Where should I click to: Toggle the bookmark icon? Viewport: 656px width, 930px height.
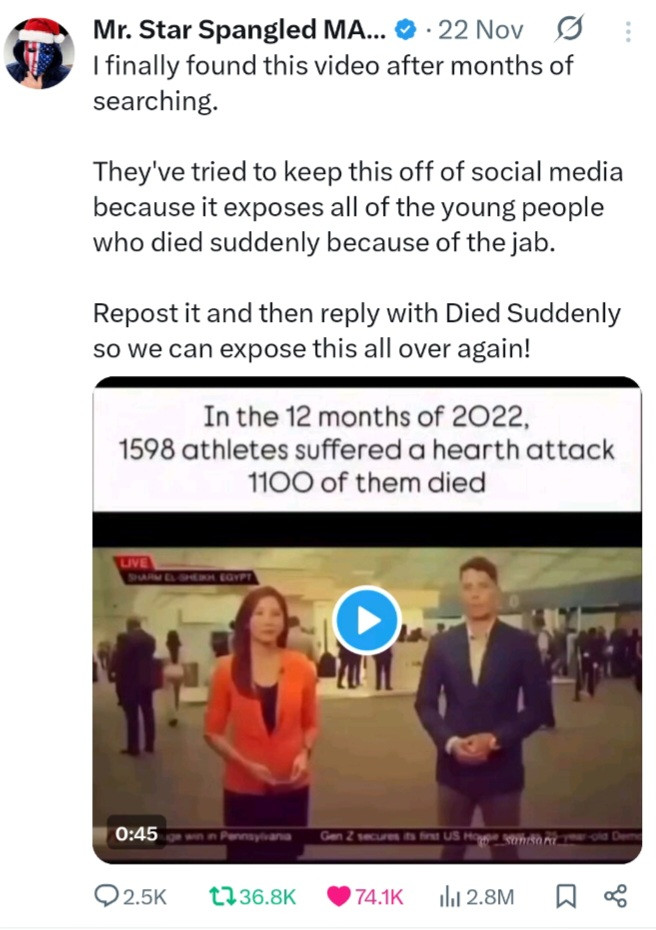click(566, 896)
